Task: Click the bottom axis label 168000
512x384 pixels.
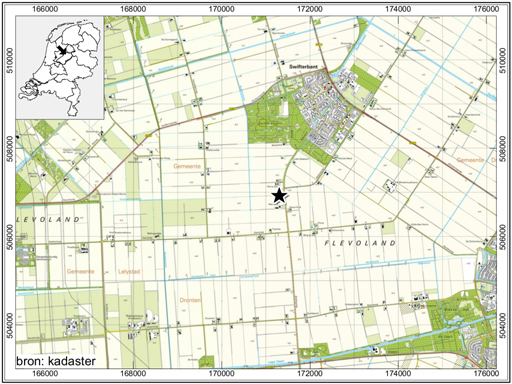Action: (133, 373)
